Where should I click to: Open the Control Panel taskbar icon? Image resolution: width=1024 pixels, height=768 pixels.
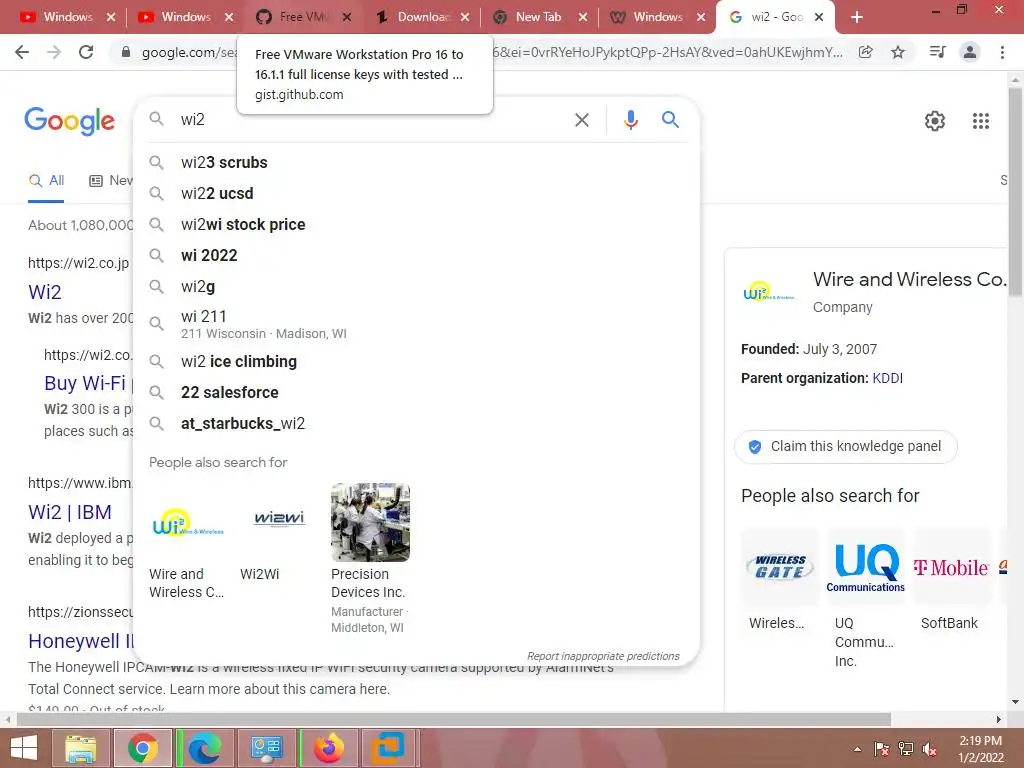click(266, 748)
